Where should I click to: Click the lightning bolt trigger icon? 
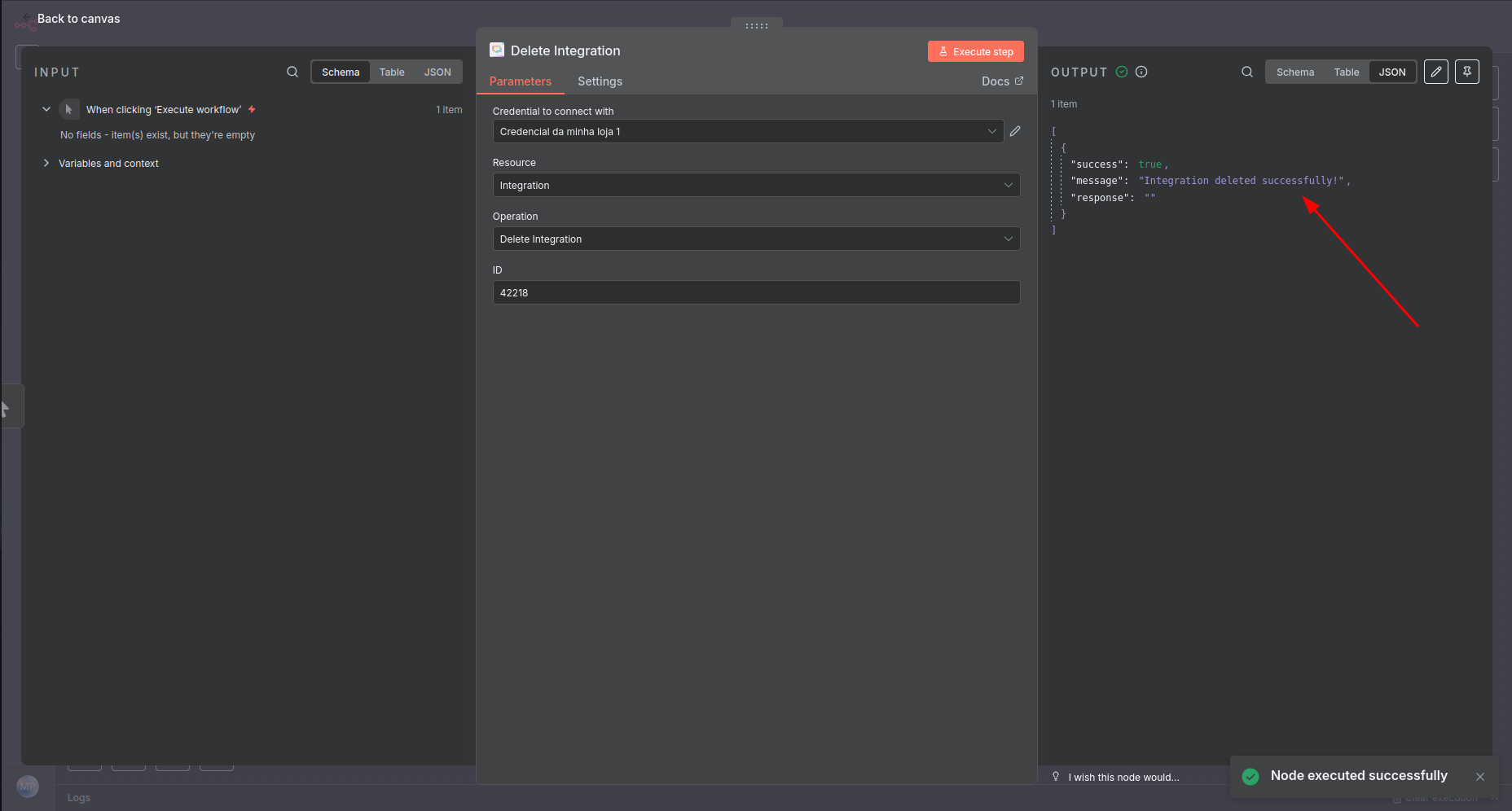tap(252, 109)
